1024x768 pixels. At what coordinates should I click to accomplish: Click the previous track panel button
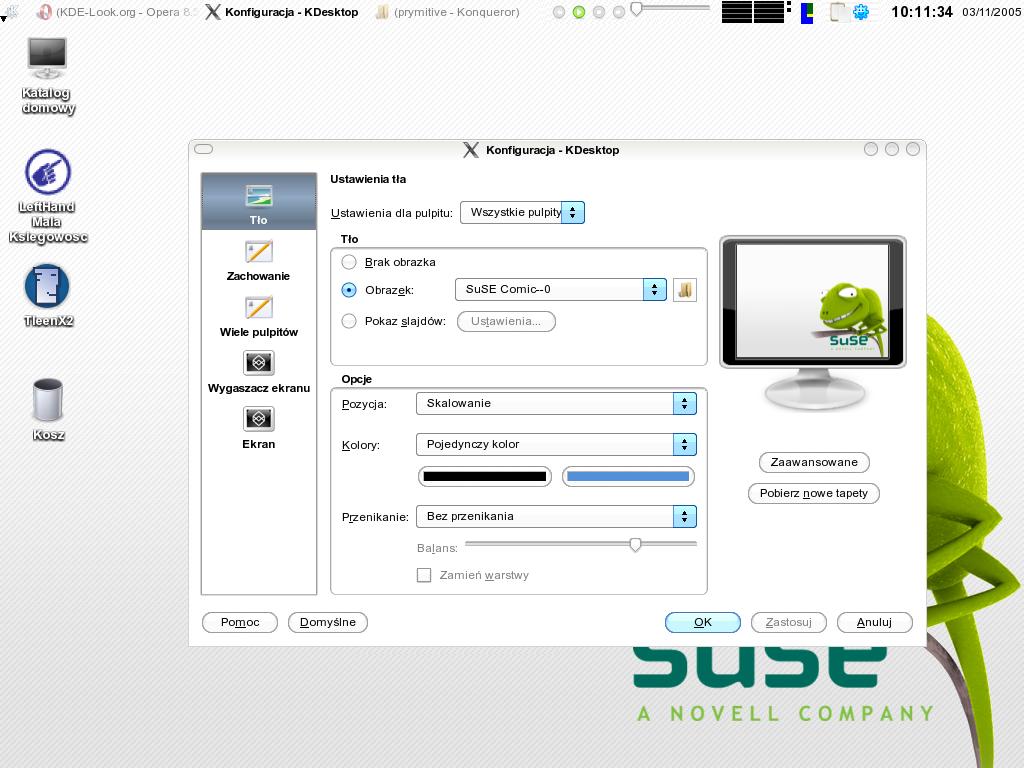pyautogui.click(x=558, y=12)
